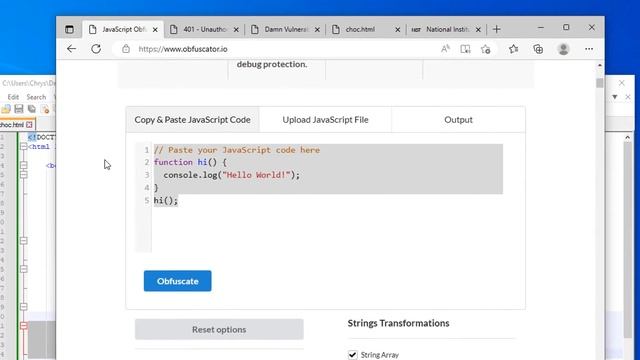Click the Notepad++ dropdown arrow at right
This screenshot has height=360, width=640.
[x=615, y=97]
